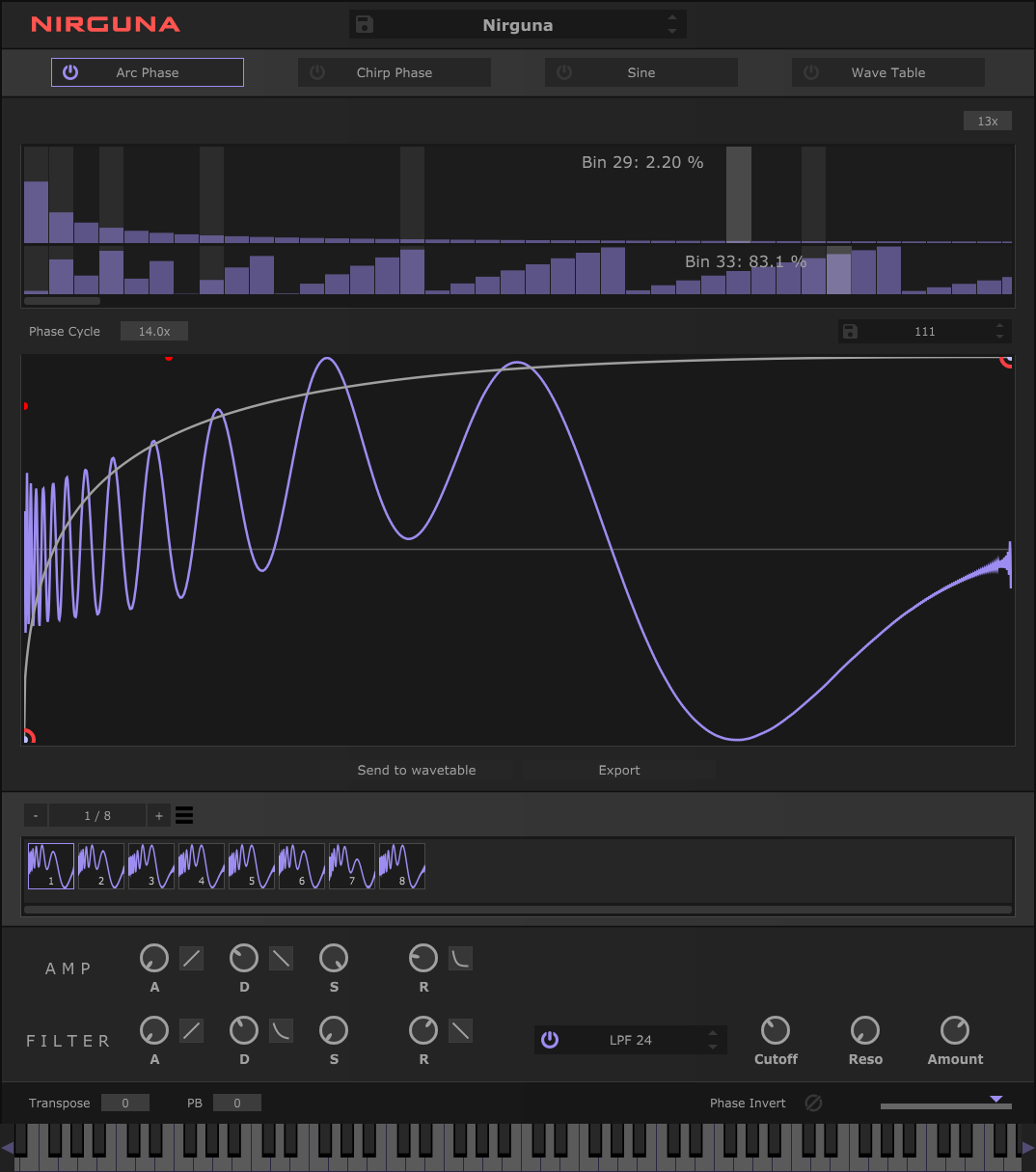The height and width of the screenshot is (1172, 1036).
Task: Open the hamburger menu beside the wavetable frame counter
Action: [184, 816]
